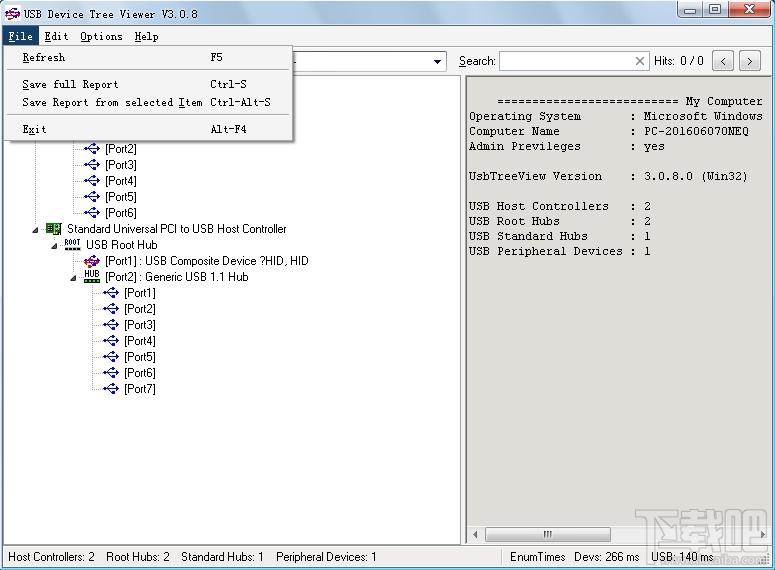775x570 pixels.
Task: Choose Exit from the File menu
Action: click(x=148, y=129)
